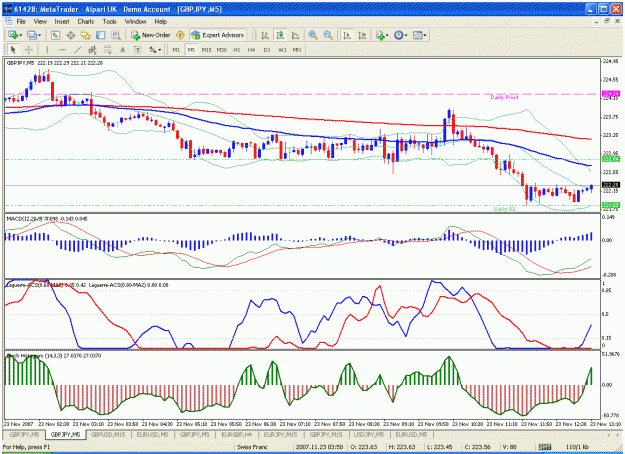Select the H4 timeframe
The image size is (625, 454).
point(251,50)
